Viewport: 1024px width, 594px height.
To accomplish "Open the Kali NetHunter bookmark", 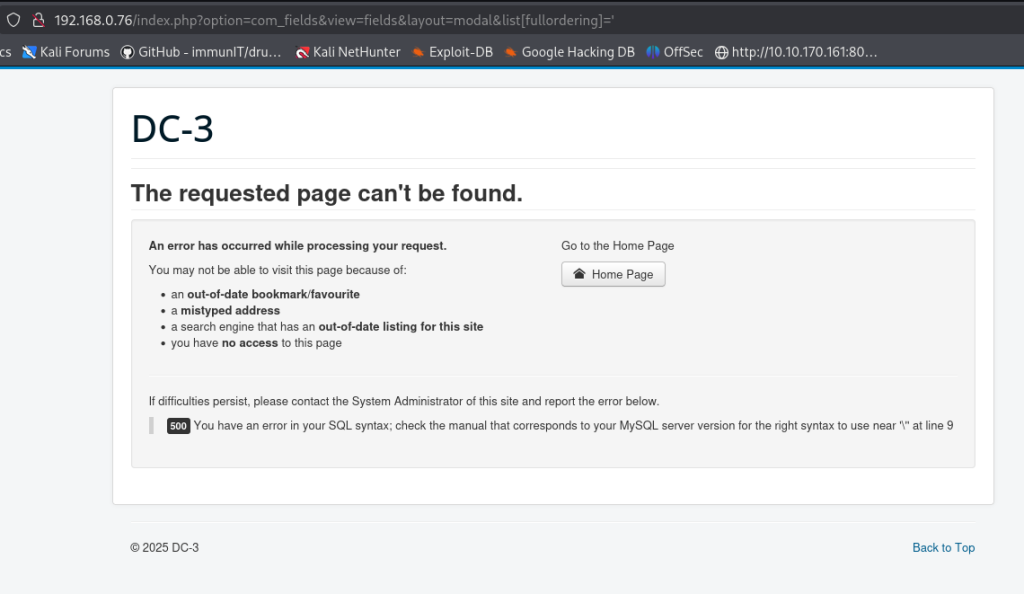I will click(x=348, y=52).
